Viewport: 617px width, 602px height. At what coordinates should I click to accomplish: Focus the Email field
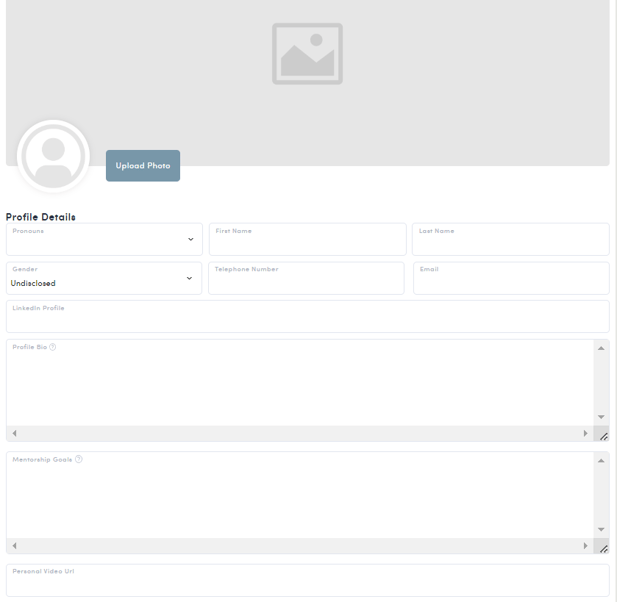(x=511, y=278)
